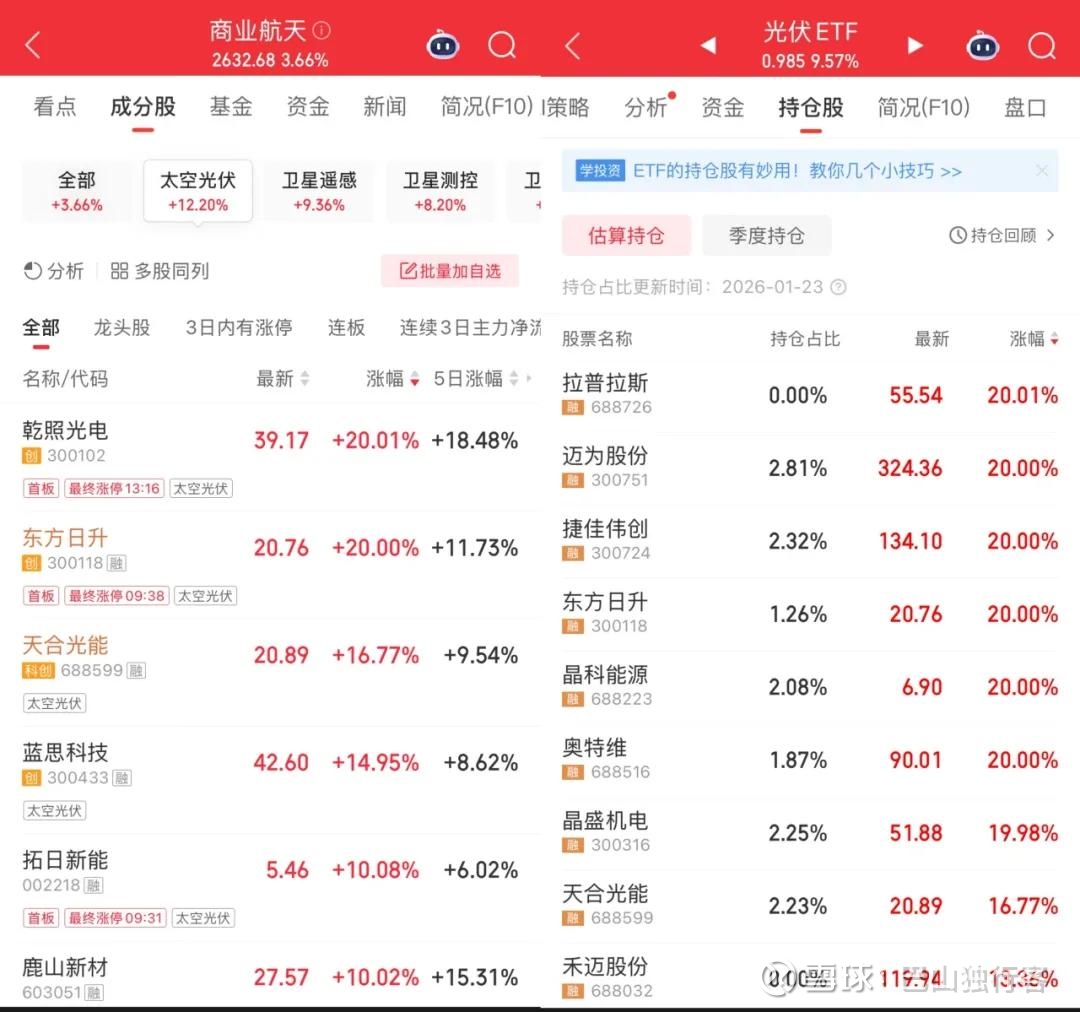The height and width of the screenshot is (1012, 1080).
Task: Sort by 5日涨幅 column
Action: (x=475, y=378)
